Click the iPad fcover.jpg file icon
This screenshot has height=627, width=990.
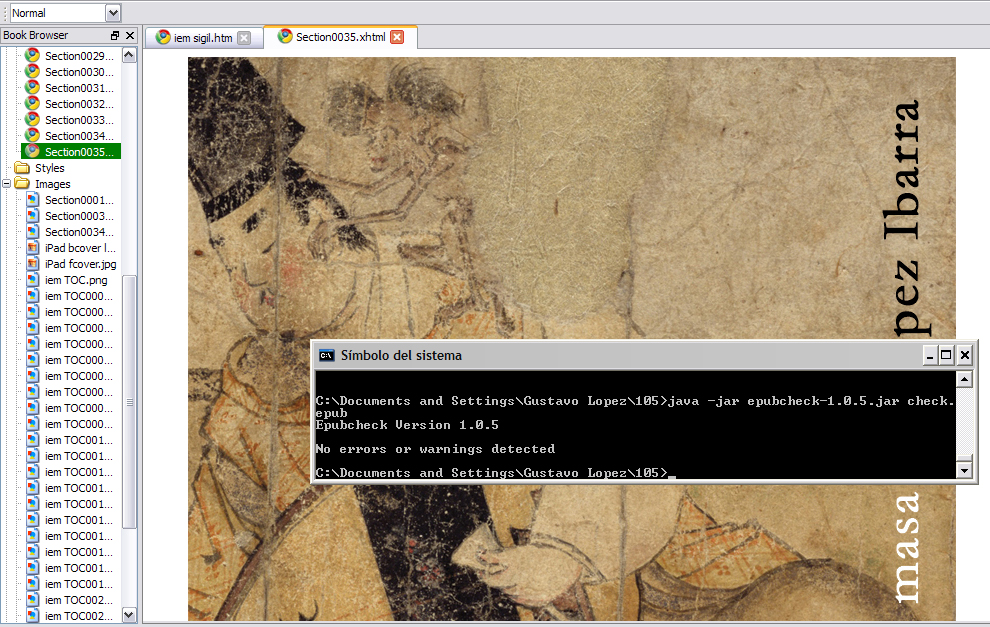(33, 264)
